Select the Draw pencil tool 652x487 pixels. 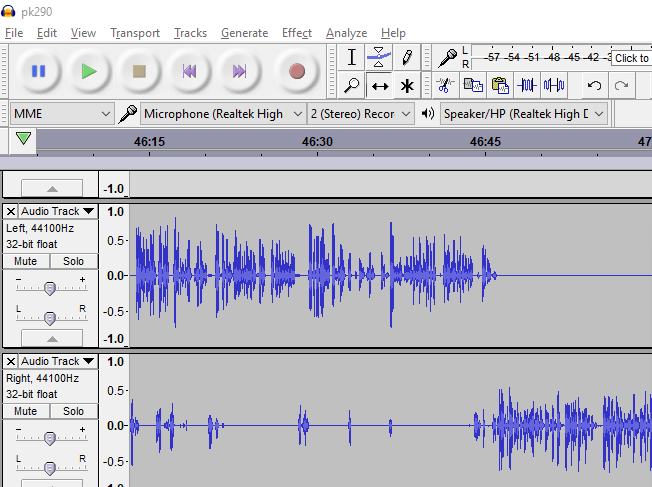[407, 57]
